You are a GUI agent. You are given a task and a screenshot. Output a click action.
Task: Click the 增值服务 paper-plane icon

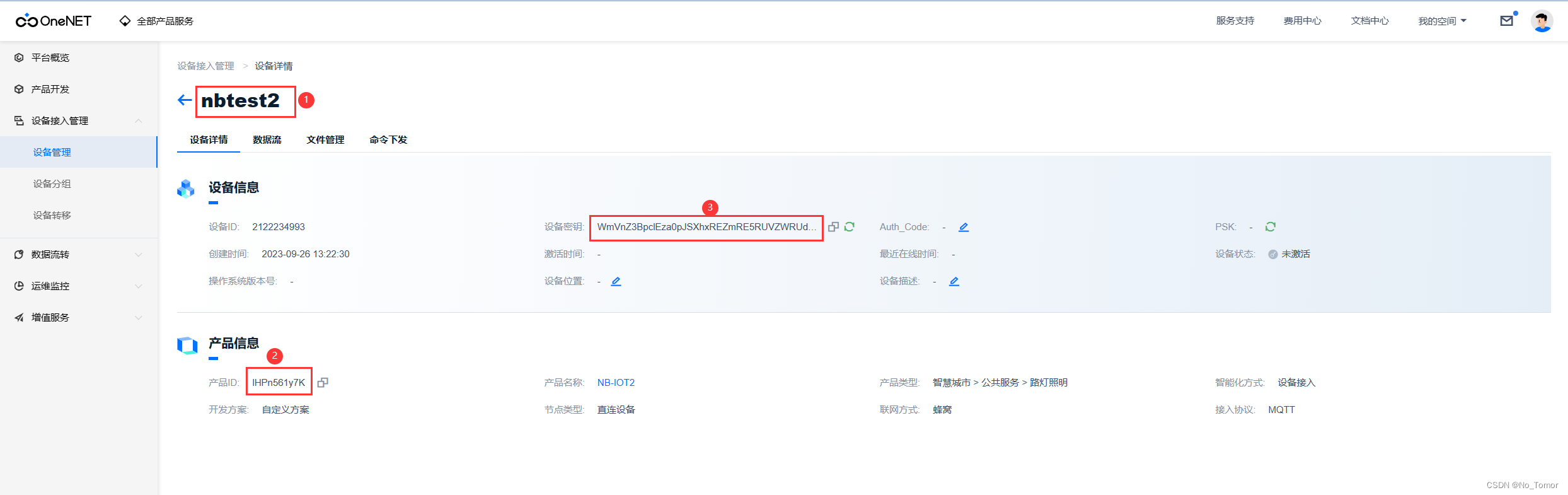click(19, 317)
